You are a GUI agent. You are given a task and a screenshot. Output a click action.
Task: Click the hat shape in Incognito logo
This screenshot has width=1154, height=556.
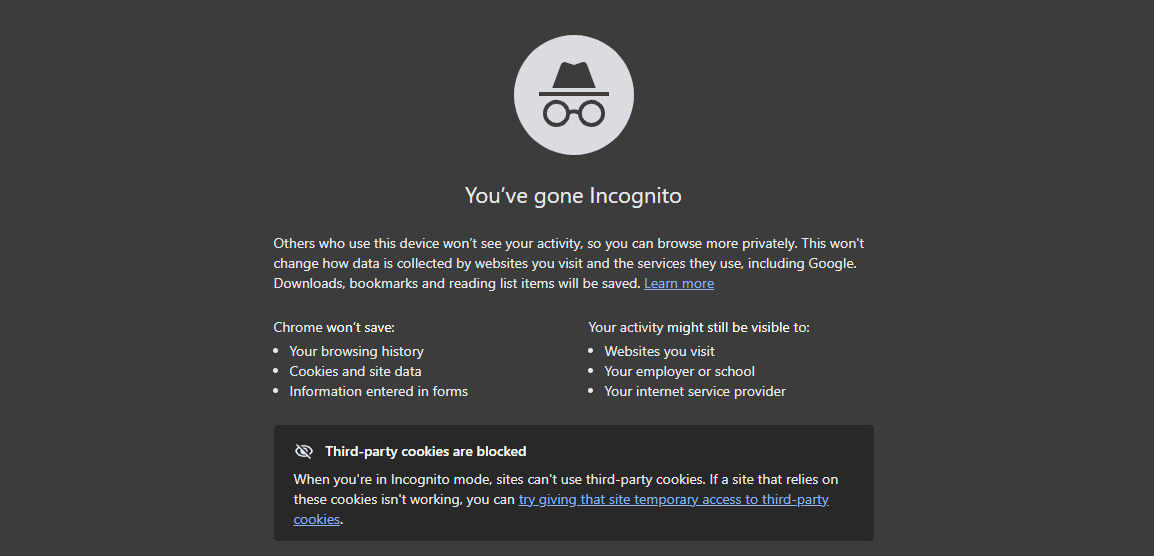[573, 77]
